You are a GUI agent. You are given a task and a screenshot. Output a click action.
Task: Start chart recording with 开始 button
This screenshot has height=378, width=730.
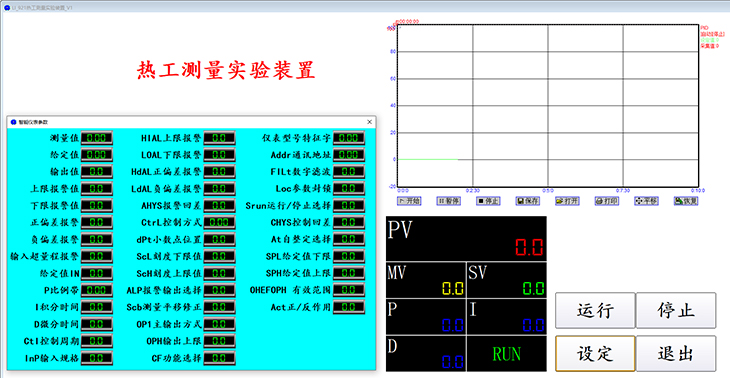pos(409,201)
